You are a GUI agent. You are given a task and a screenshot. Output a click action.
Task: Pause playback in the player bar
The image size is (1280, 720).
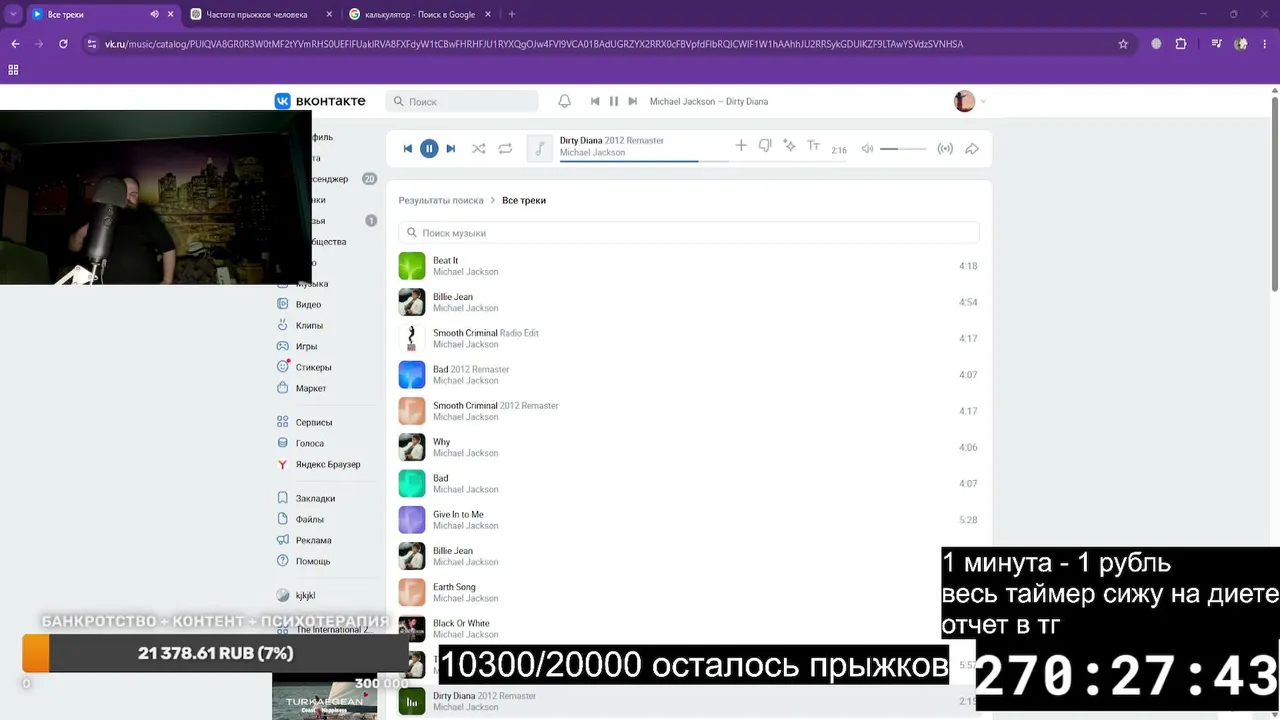tap(429, 149)
